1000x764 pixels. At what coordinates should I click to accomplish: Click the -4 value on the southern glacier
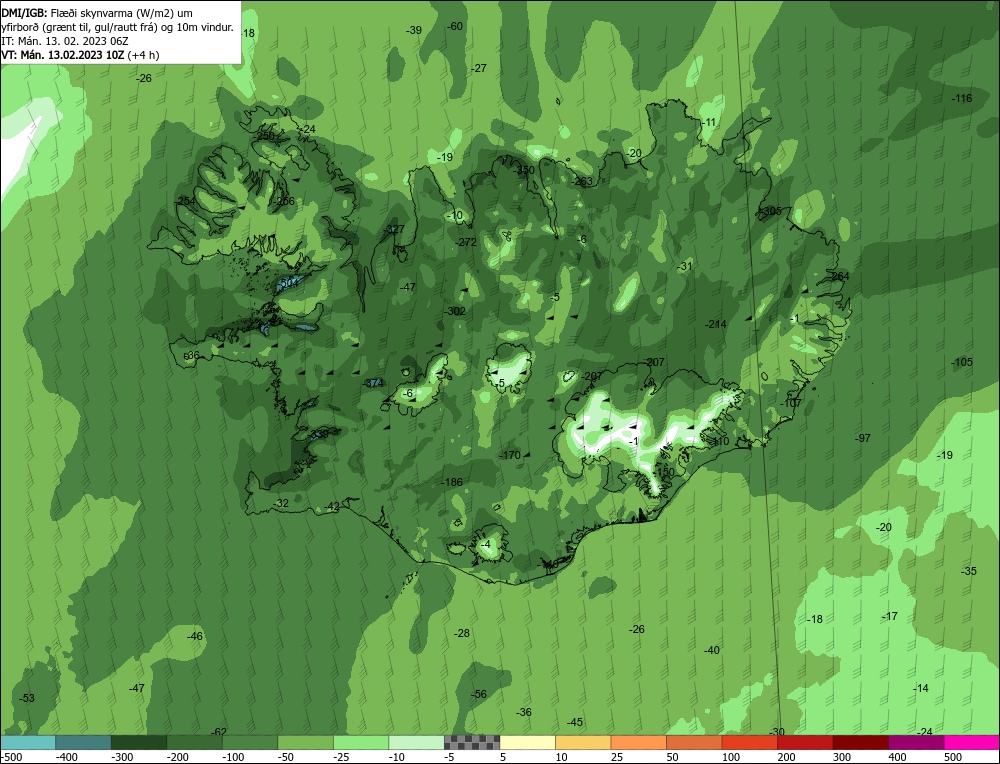pyautogui.click(x=485, y=545)
